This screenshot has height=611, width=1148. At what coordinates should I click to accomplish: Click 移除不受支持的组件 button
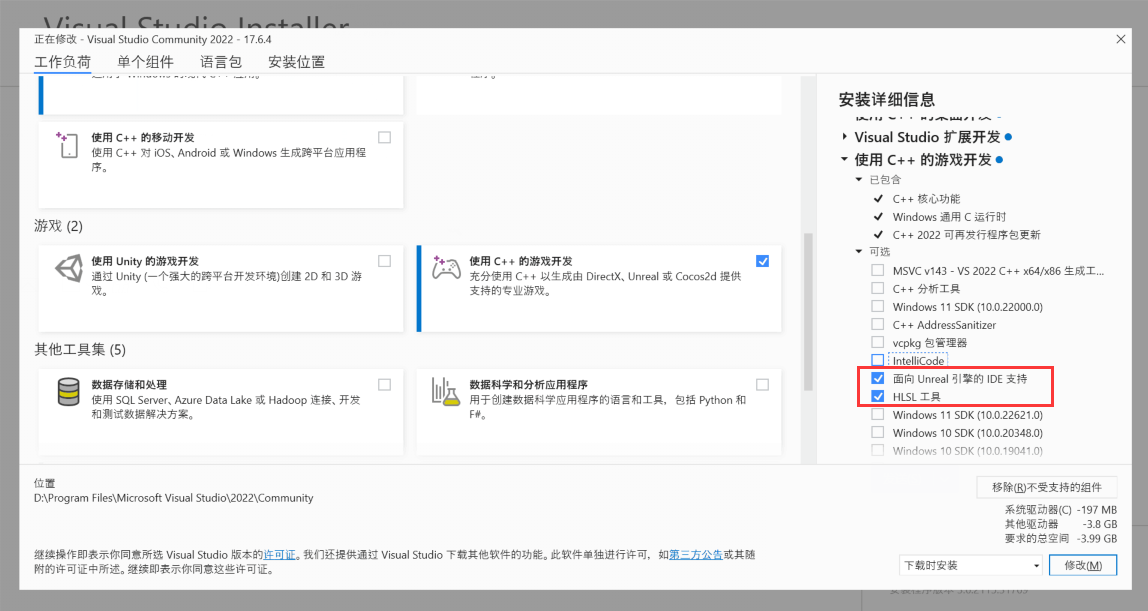(x=1047, y=487)
